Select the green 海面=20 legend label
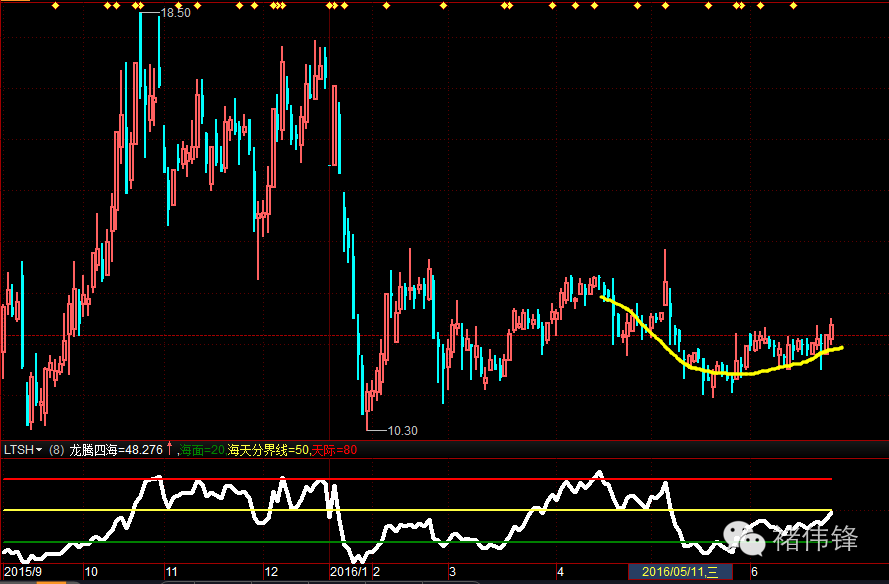This screenshot has width=889, height=584. (201, 450)
